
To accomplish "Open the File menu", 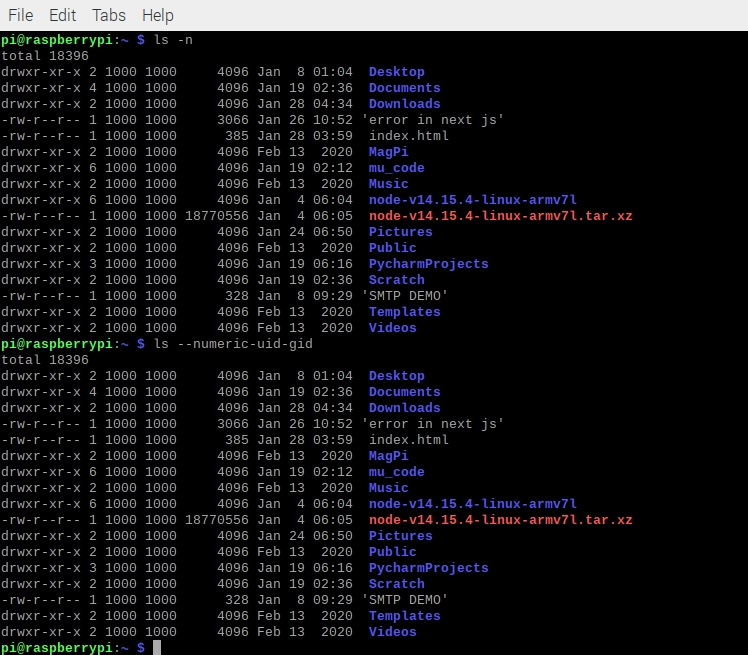I will point(21,15).
